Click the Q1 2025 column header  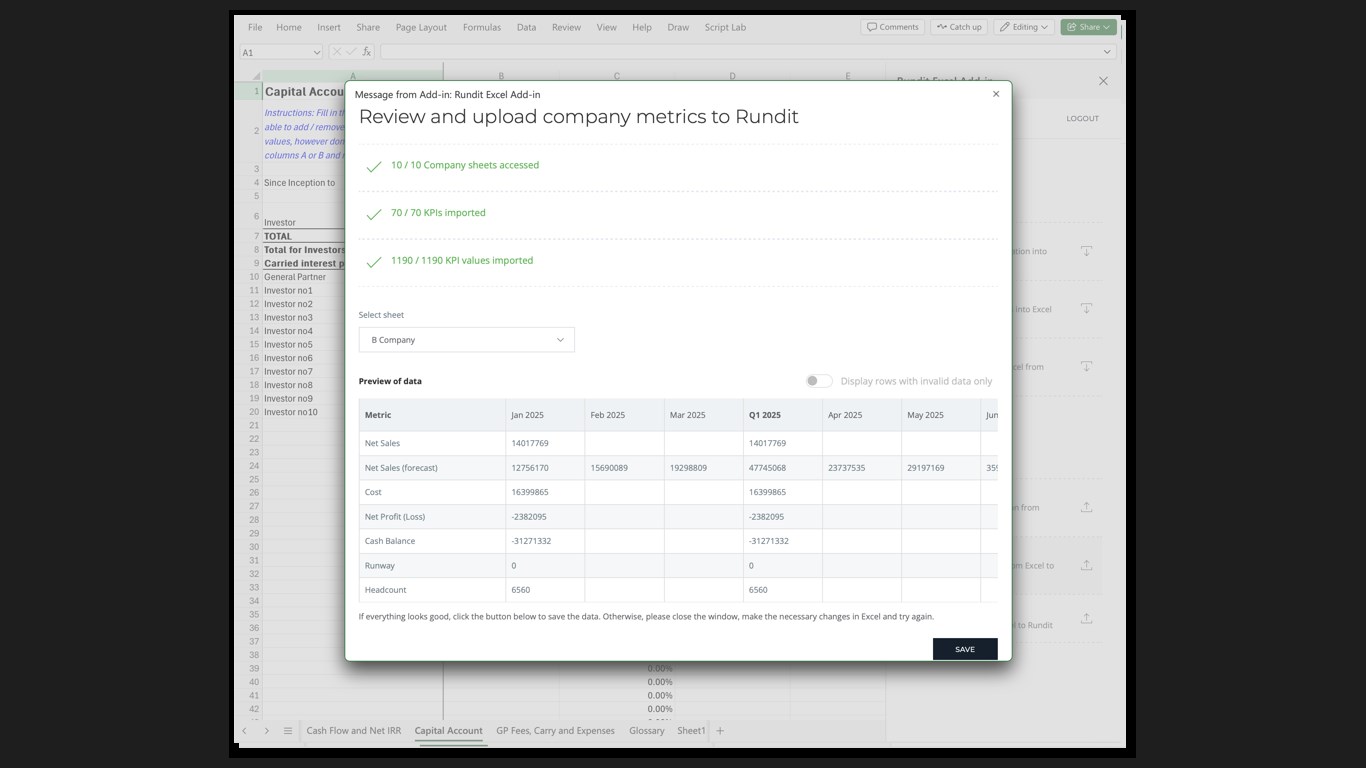point(765,415)
